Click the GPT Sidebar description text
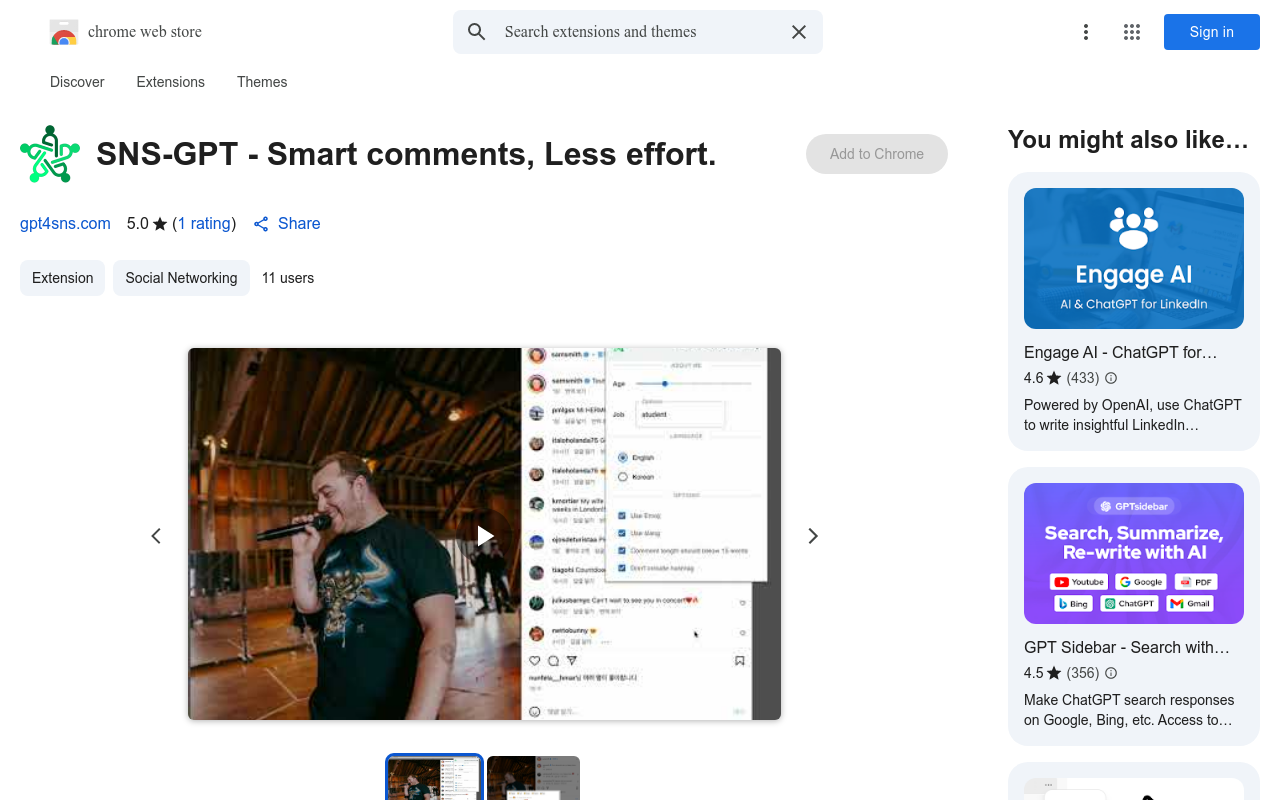Image resolution: width=1280 pixels, height=800 pixels. pyautogui.click(x=1129, y=710)
